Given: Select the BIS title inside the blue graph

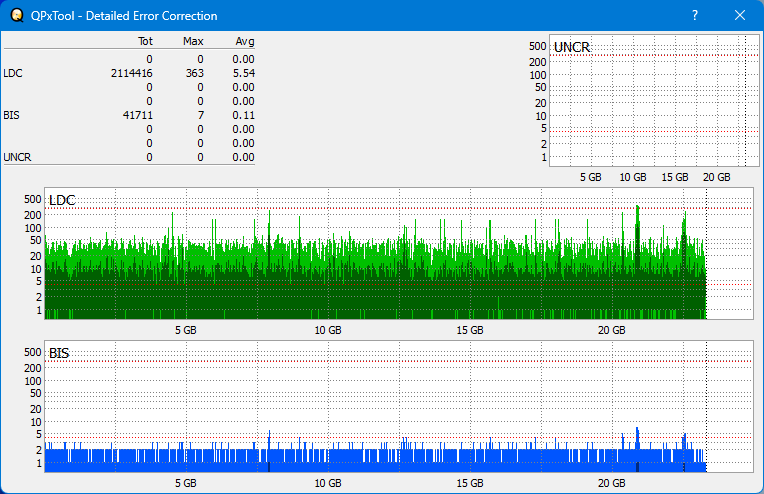Looking at the screenshot, I should pos(59,353).
